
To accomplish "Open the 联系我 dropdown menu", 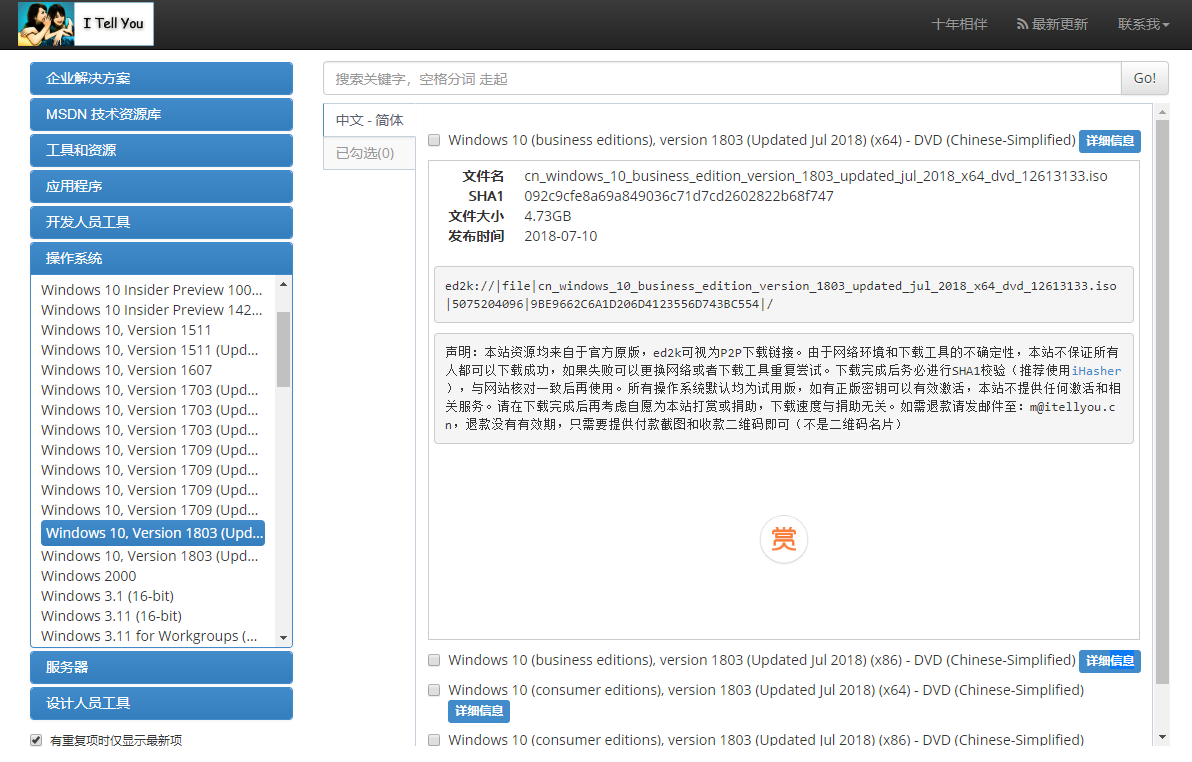I will tap(1143, 24).
